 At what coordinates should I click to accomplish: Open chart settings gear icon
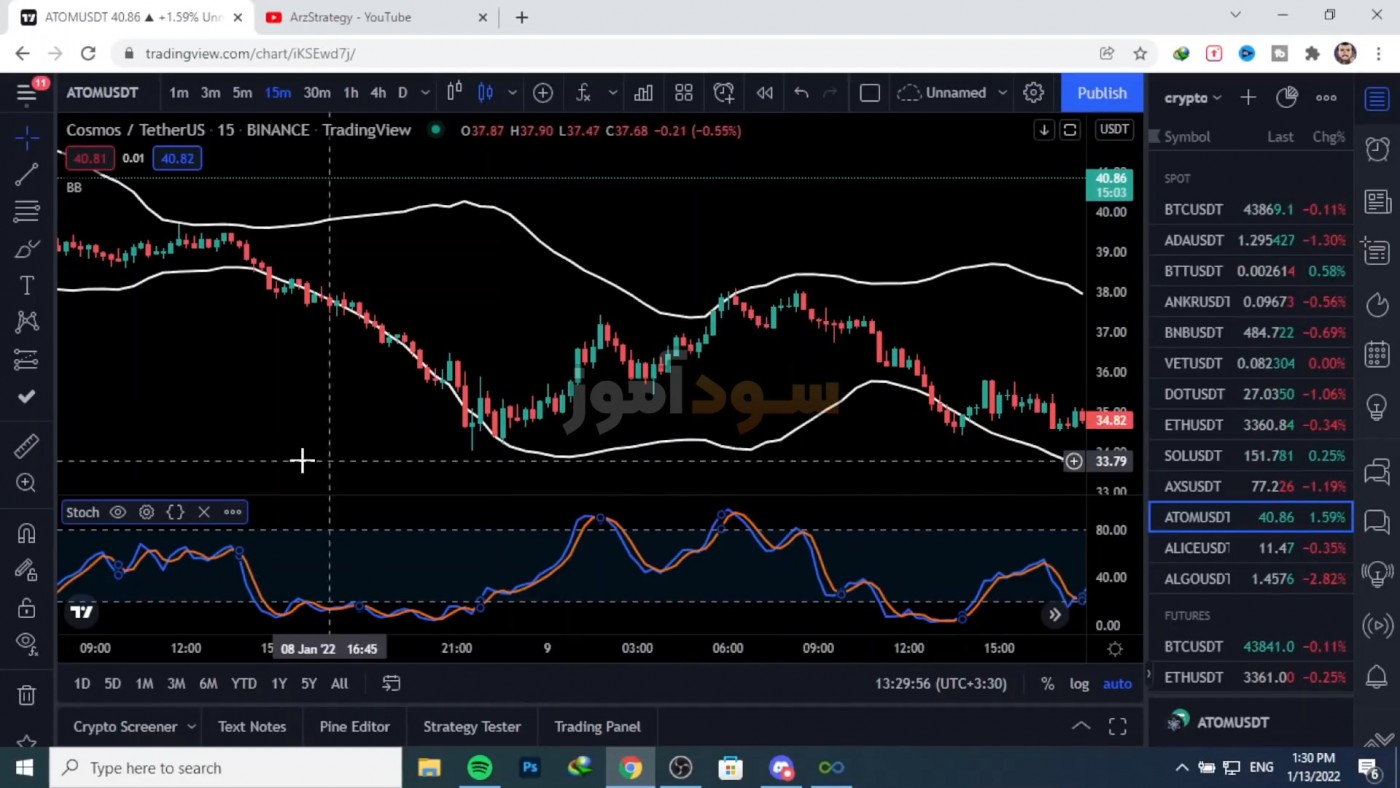click(1034, 93)
